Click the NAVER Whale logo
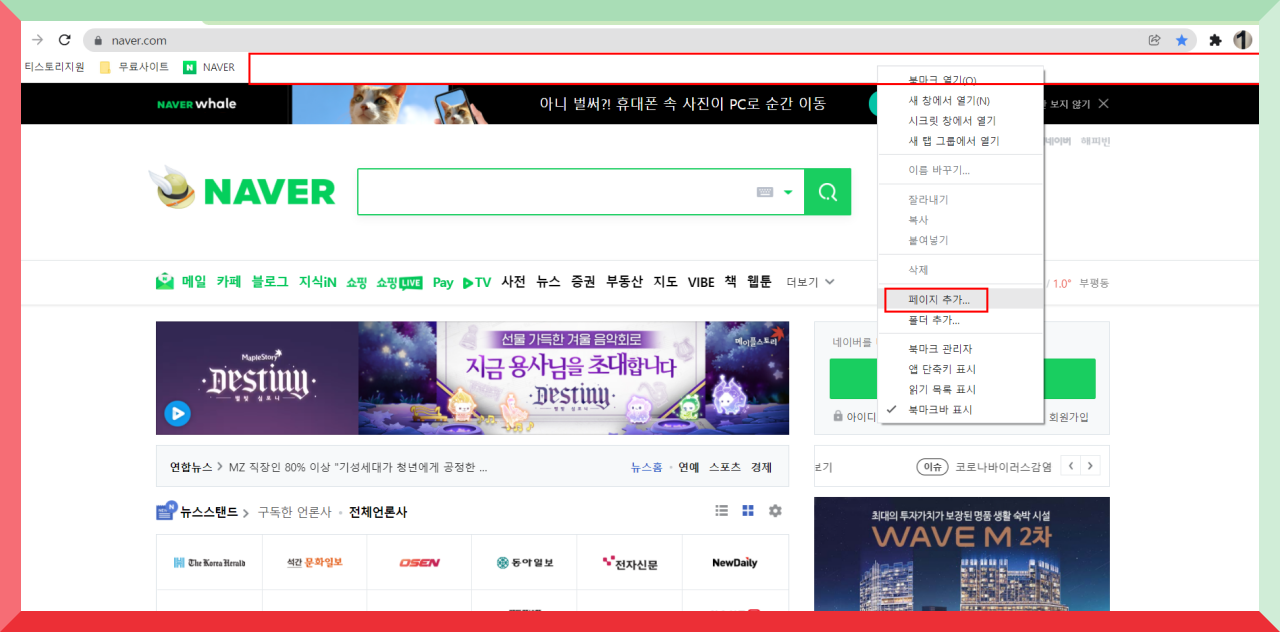This screenshot has height=632, width=1280. [x=196, y=103]
